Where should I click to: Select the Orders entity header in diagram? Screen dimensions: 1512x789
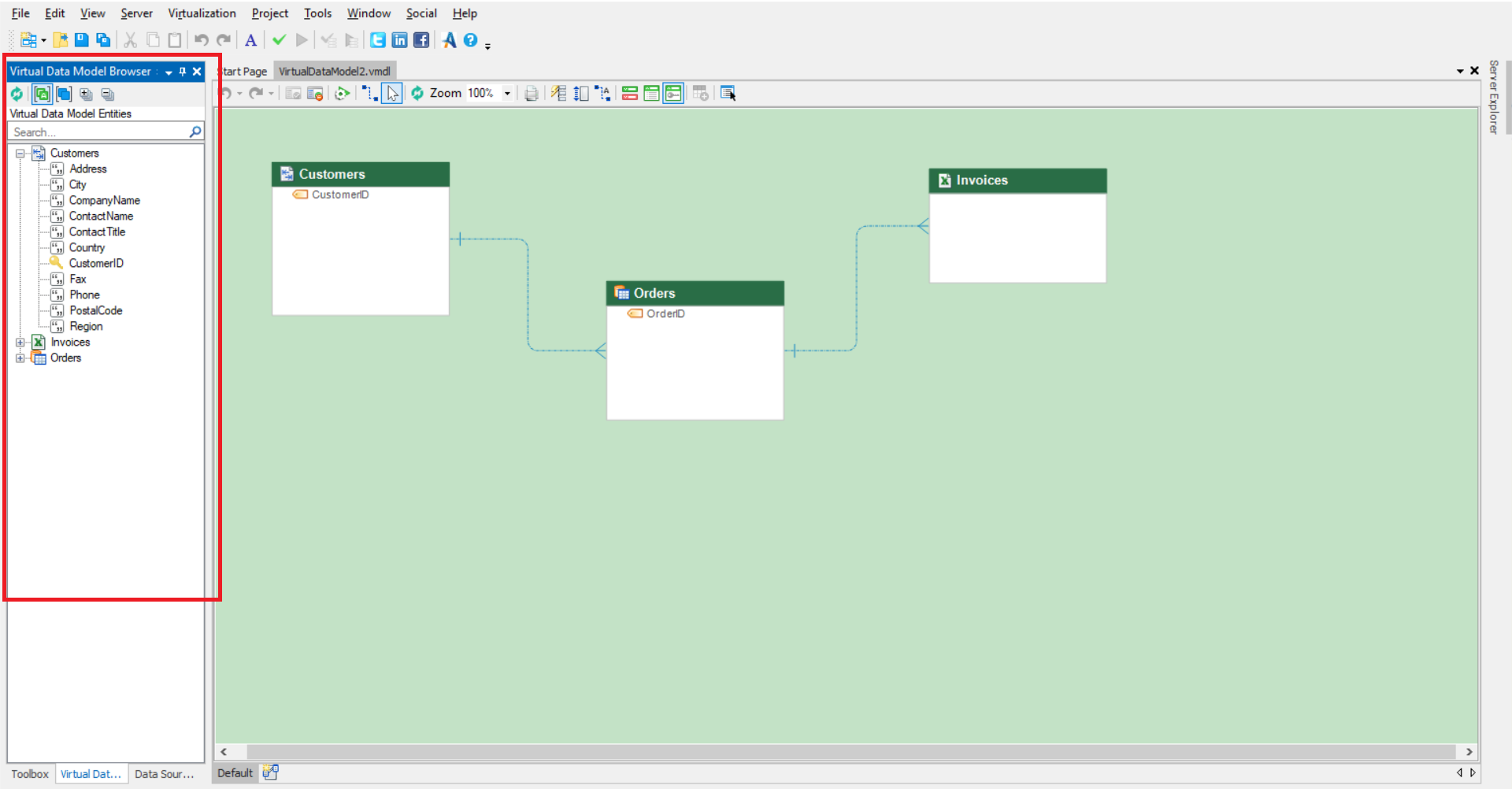[x=695, y=293]
